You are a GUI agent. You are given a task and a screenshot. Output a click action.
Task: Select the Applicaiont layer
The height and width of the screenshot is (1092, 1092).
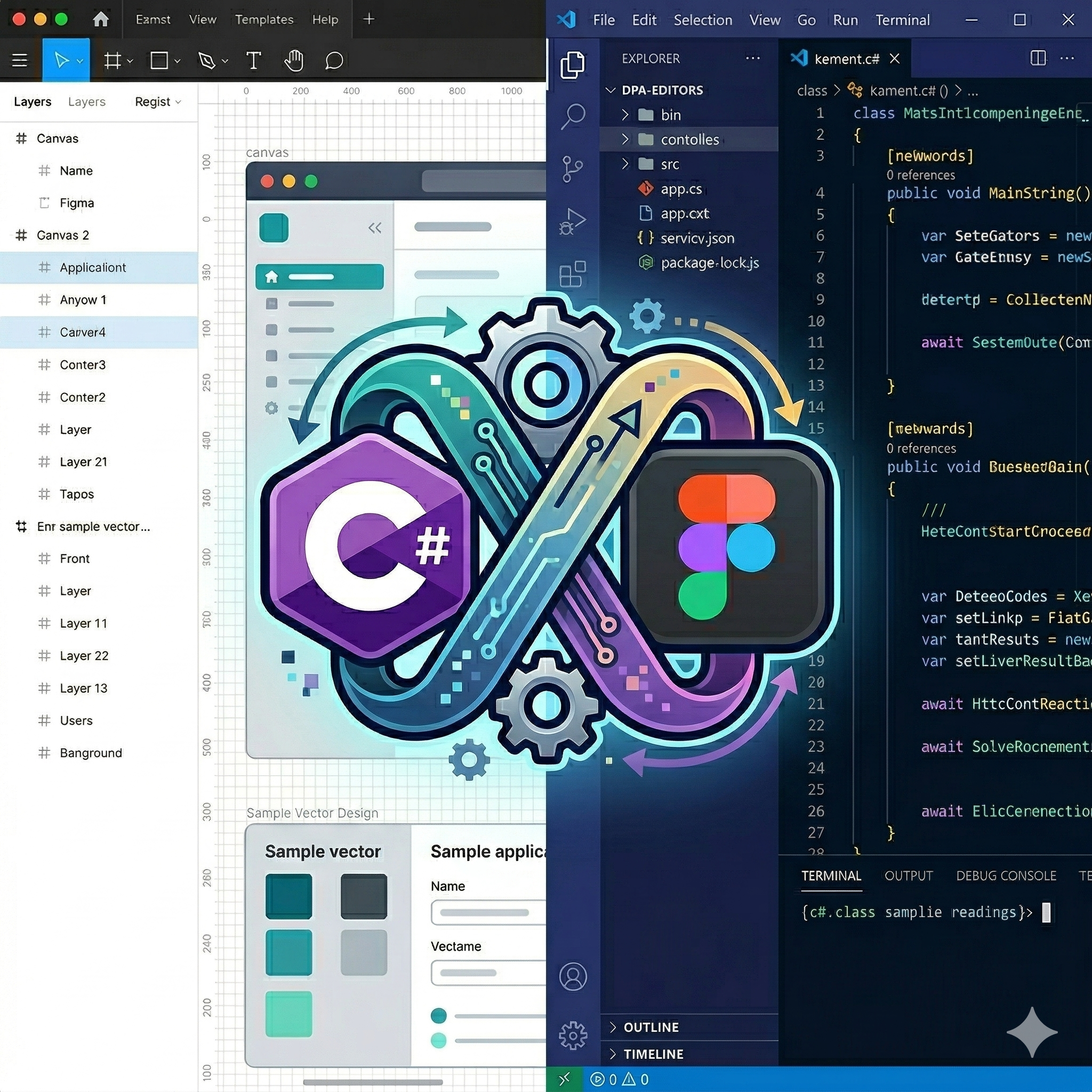pyautogui.click(x=93, y=268)
